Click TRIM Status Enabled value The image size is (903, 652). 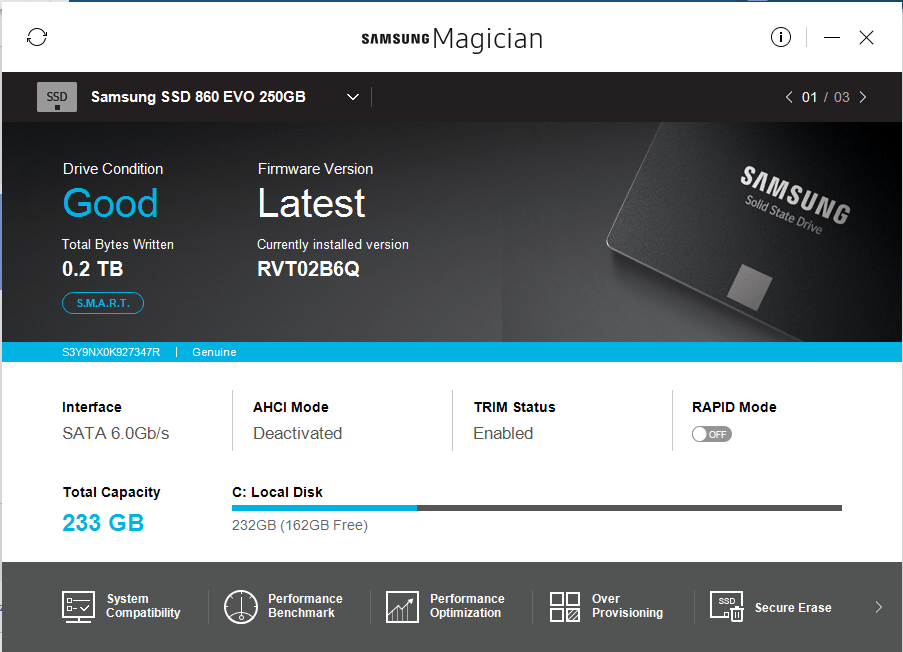[503, 433]
